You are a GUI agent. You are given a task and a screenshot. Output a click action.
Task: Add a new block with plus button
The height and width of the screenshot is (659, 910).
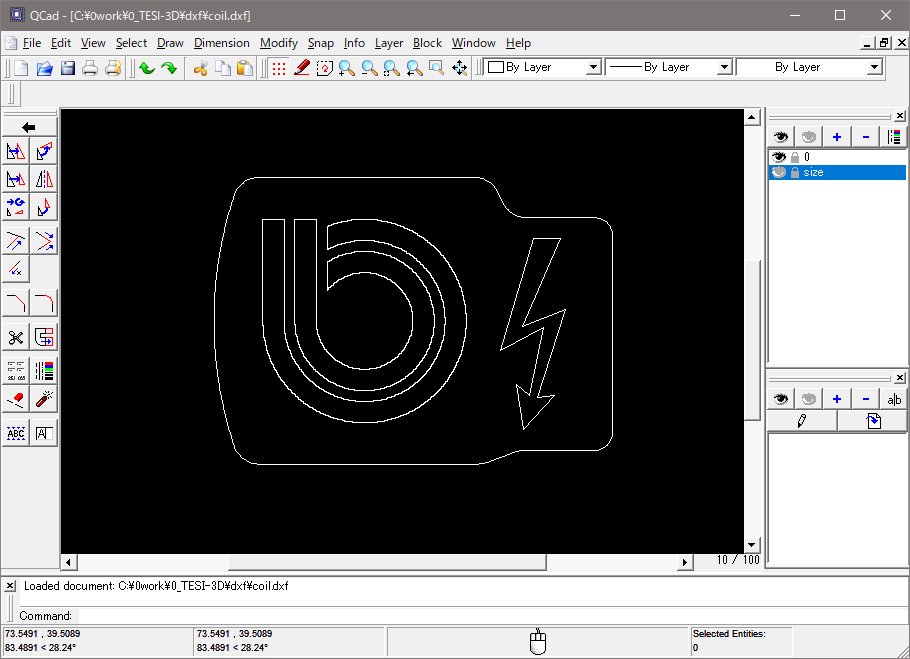837,399
